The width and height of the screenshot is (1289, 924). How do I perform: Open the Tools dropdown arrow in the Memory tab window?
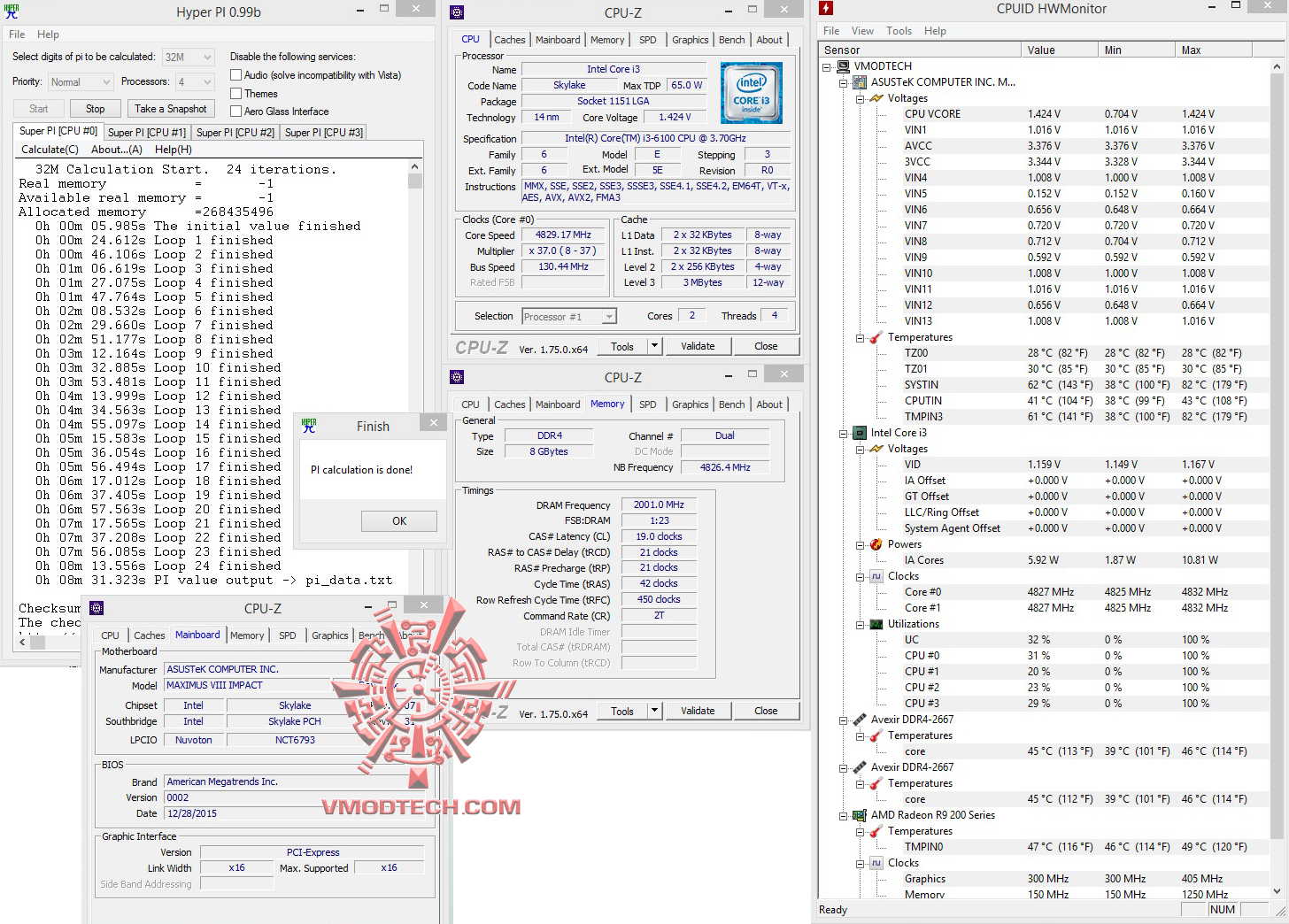point(654,711)
